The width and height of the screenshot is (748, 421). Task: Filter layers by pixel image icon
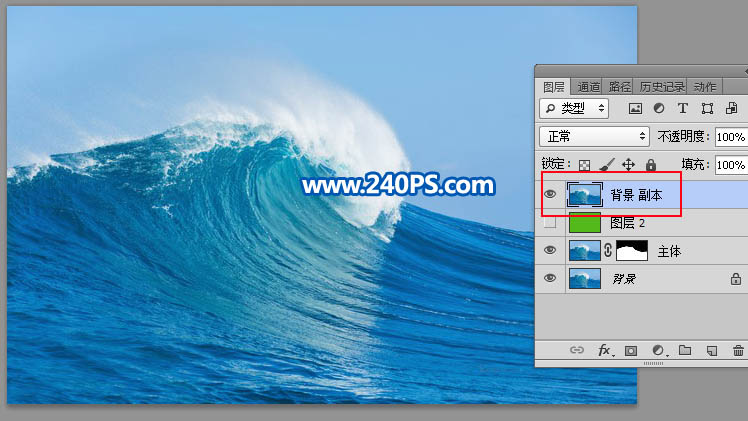click(x=635, y=109)
